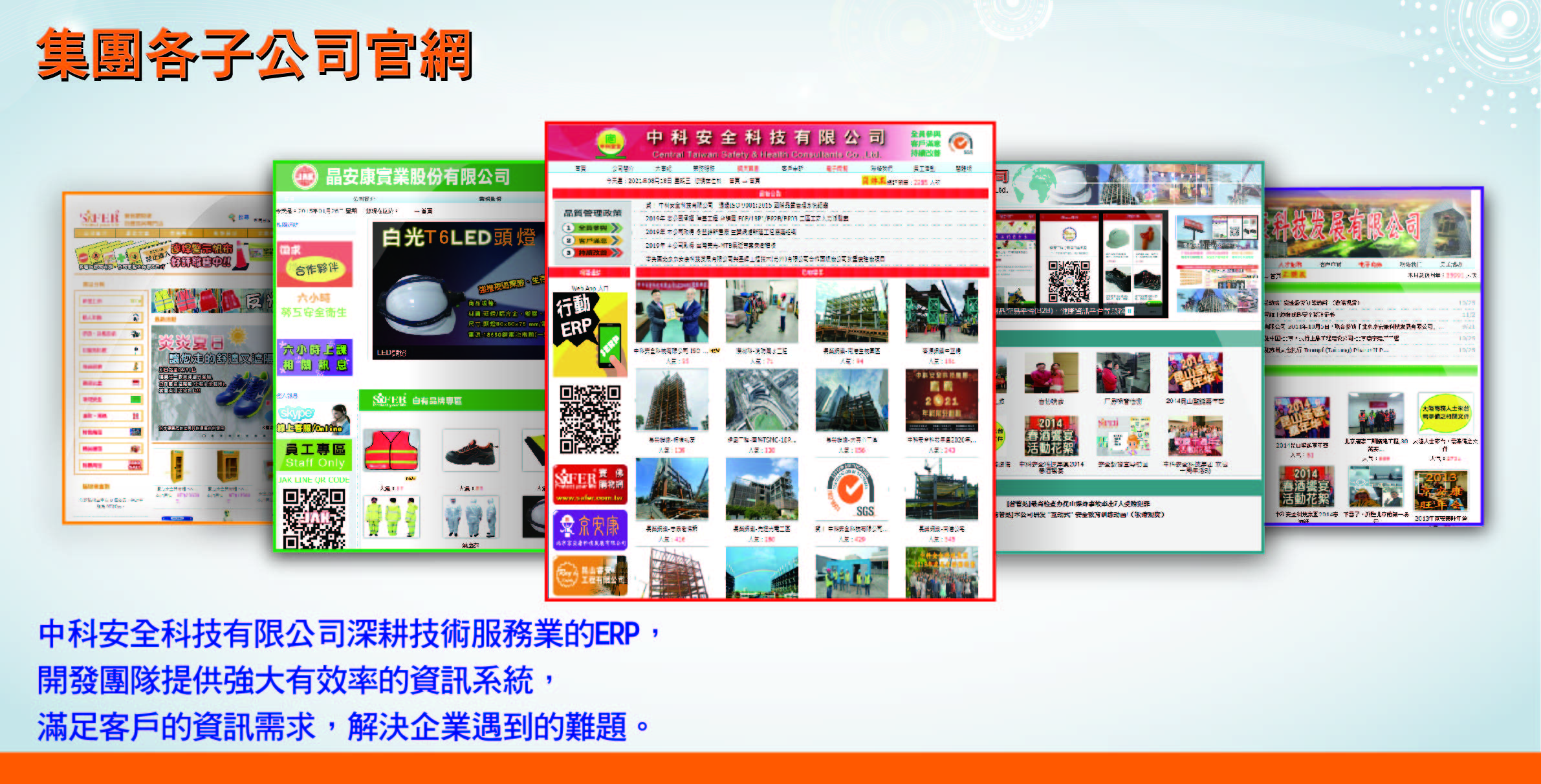This screenshot has width=1541, height=784.
Task: Open the black safety shoe product
Action: click(x=471, y=450)
